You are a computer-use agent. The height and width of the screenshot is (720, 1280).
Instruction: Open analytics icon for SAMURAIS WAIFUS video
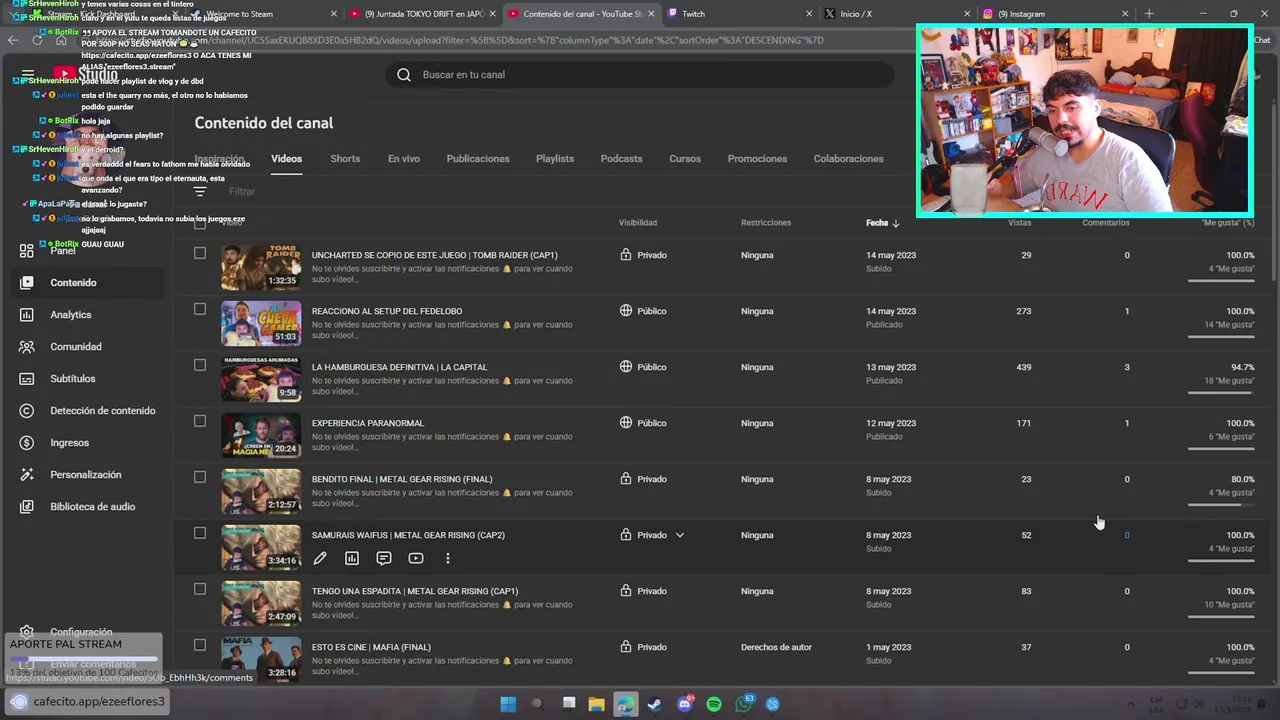pyautogui.click(x=352, y=559)
